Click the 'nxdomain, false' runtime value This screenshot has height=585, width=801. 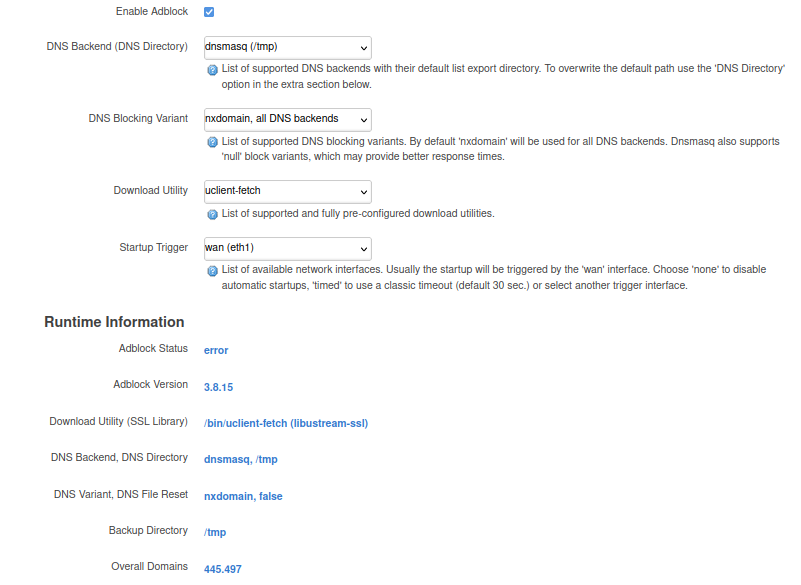(x=243, y=497)
